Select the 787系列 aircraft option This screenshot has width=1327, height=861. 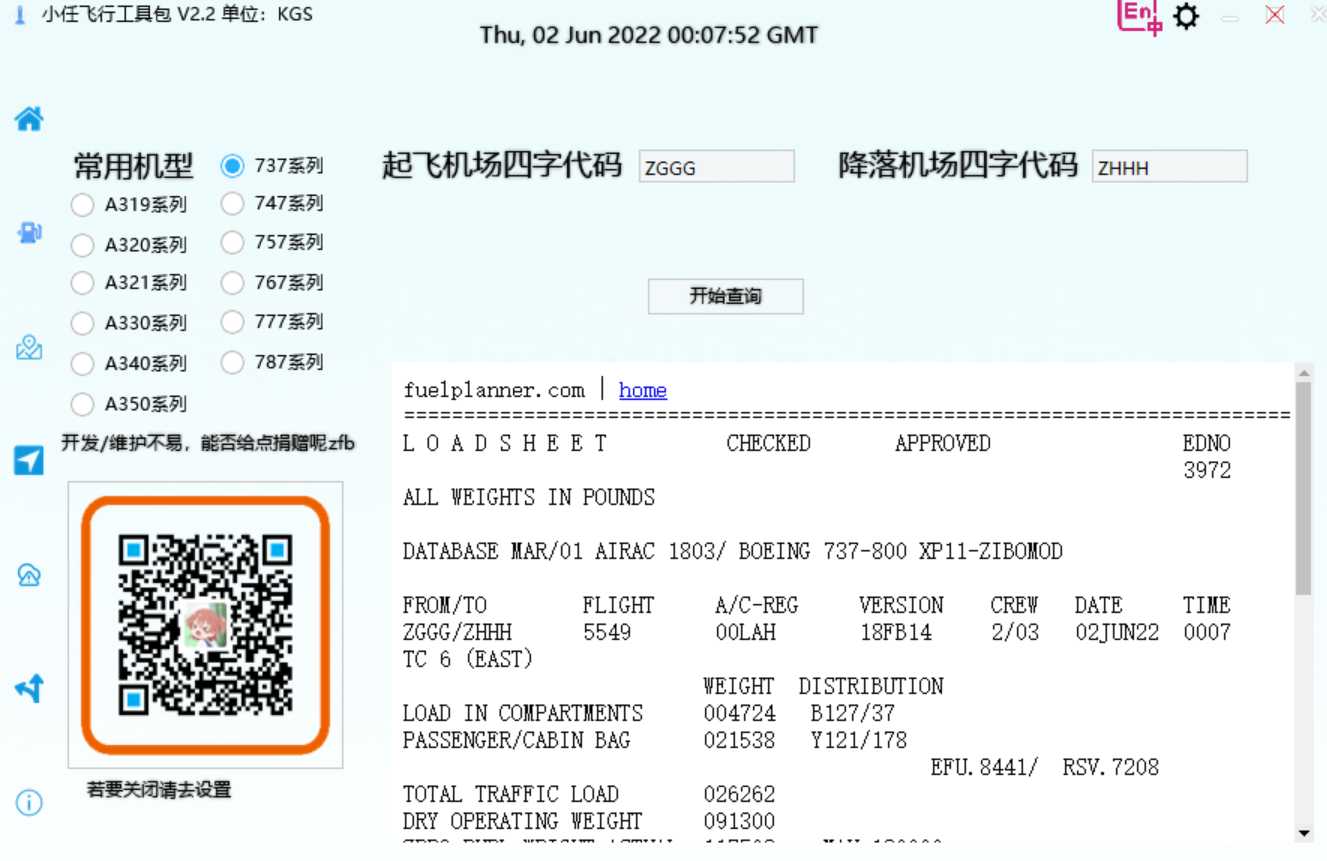pos(272,362)
